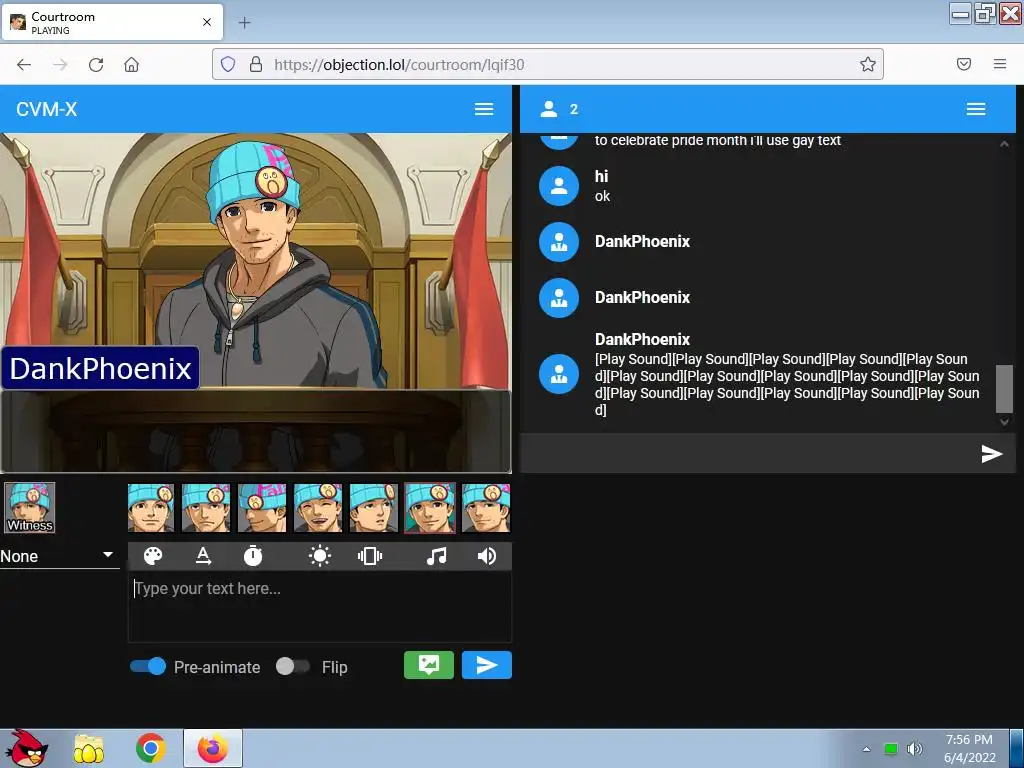Viewport: 1024px width, 768px height.
Task: Open the CVM-X hamburger menu
Action: coord(484,109)
